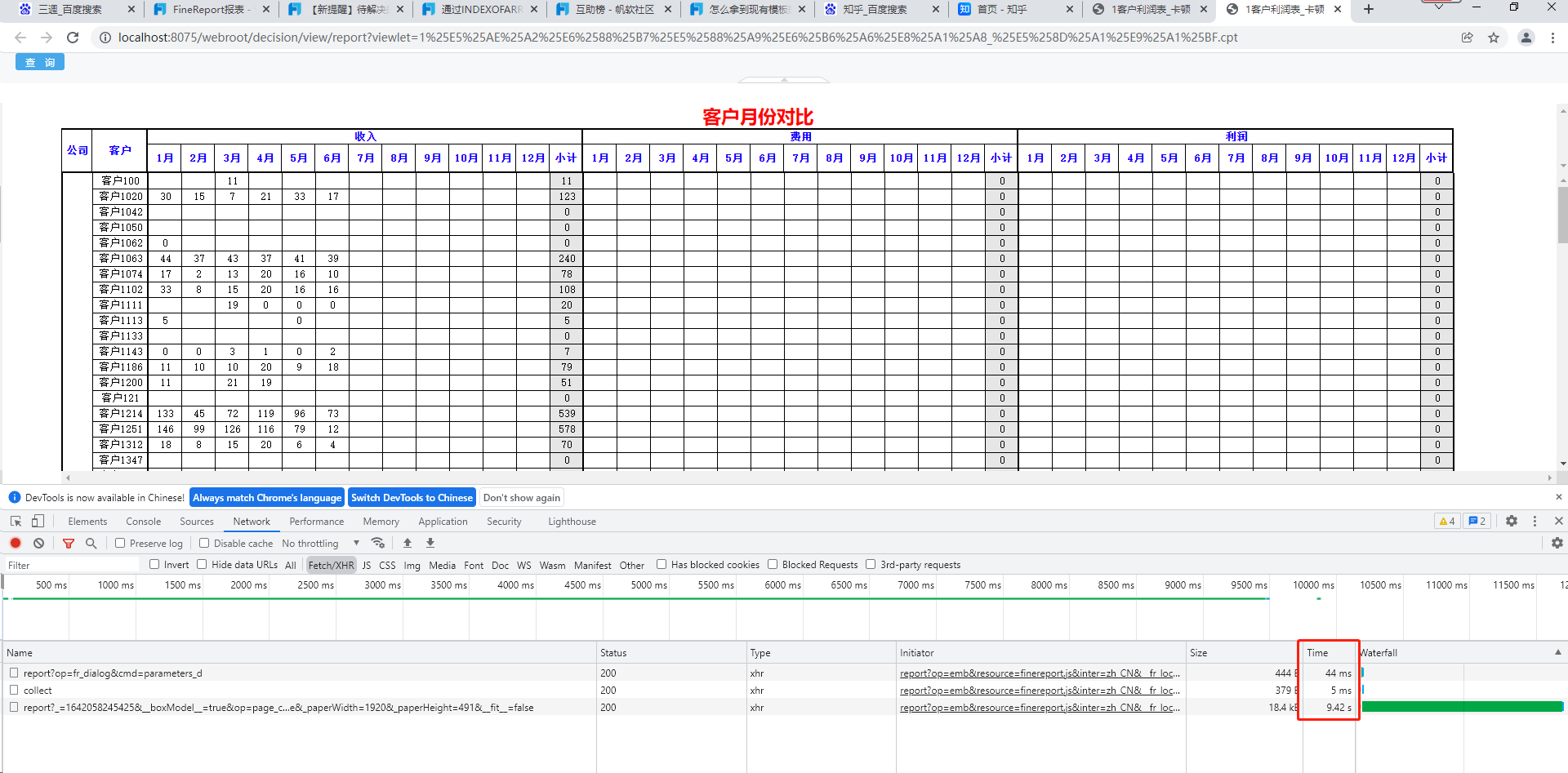Image resolution: width=1568 pixels, height=773 pixels.
Task: Click the record network log button
Action: pyautogui.click(x=16, y=543)
